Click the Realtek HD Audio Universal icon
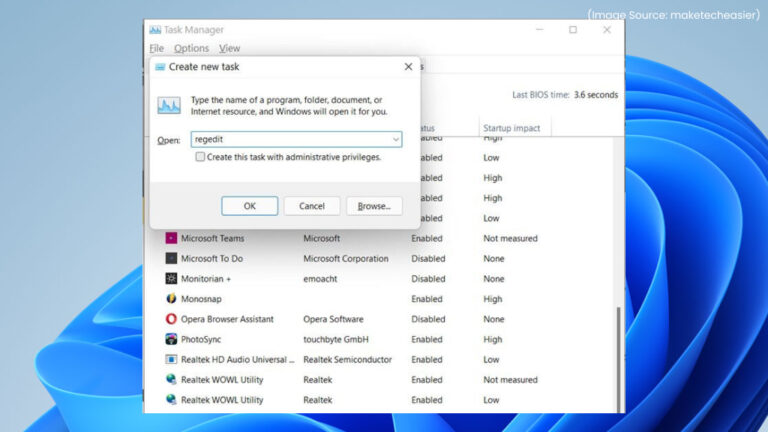Image resolution: width=768 pixels, height=432 pixels. pyautogui.click(x=171, y=359)
